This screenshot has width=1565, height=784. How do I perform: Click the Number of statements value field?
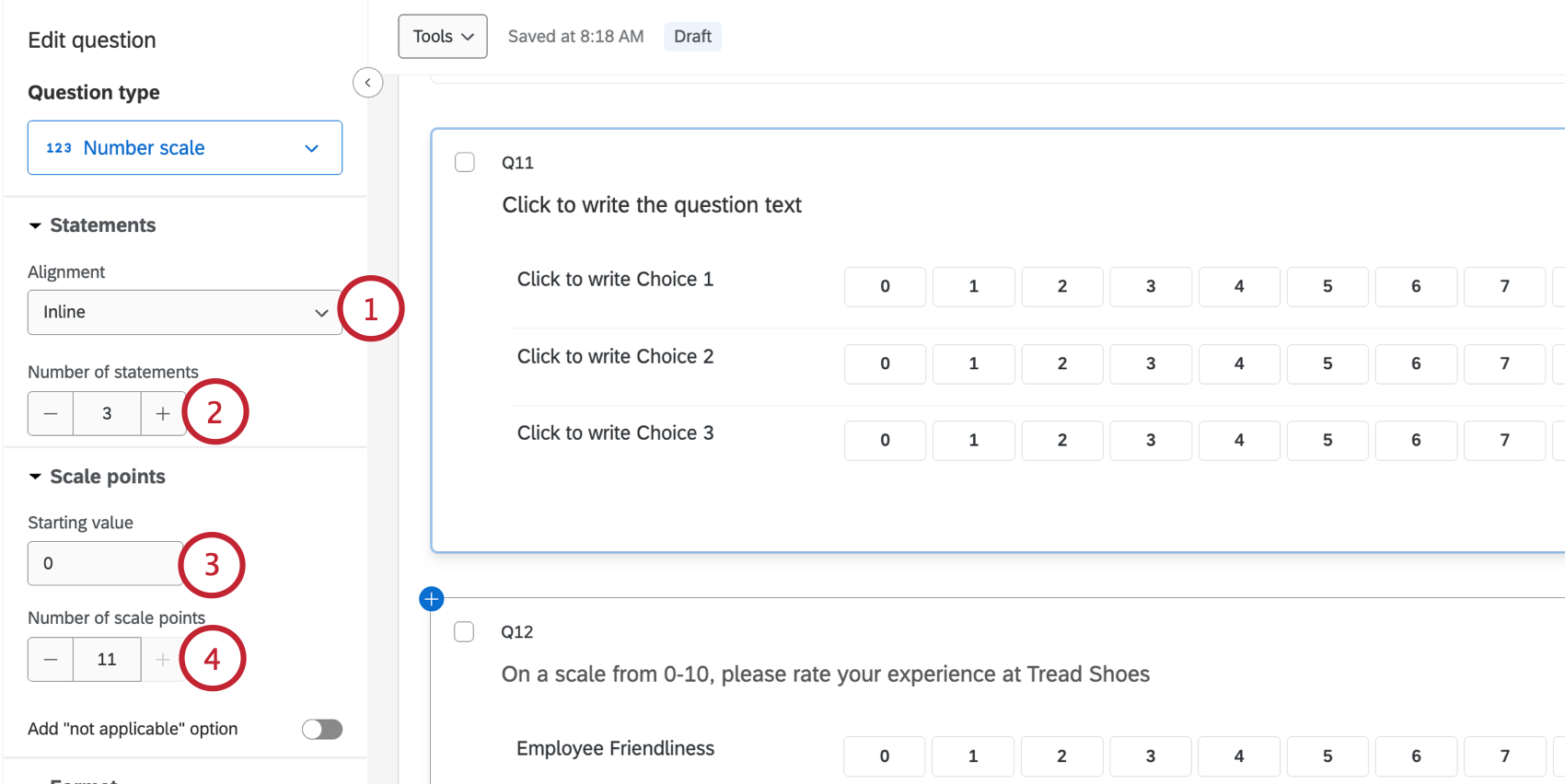107,413
